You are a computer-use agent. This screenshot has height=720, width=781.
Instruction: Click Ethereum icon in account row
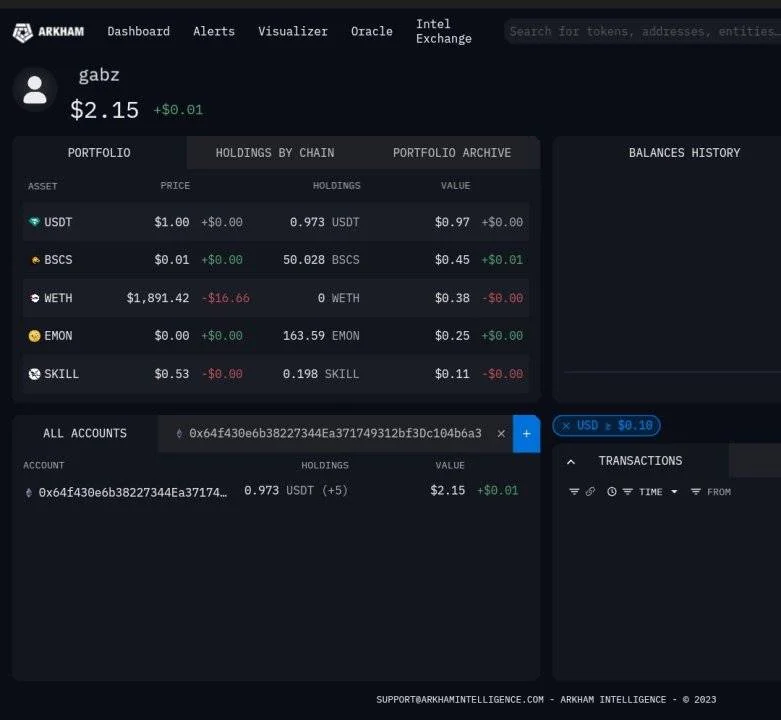(x=29, y=492)
